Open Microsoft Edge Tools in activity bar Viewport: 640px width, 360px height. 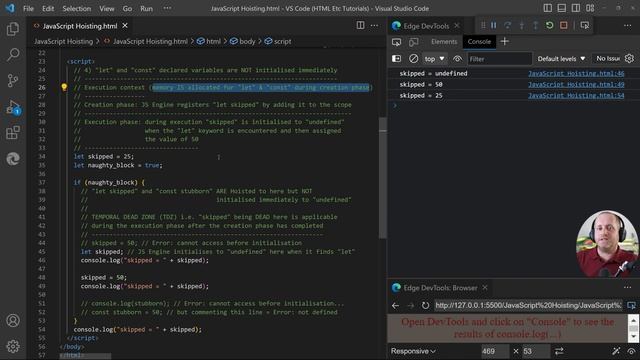pos(13,159)
